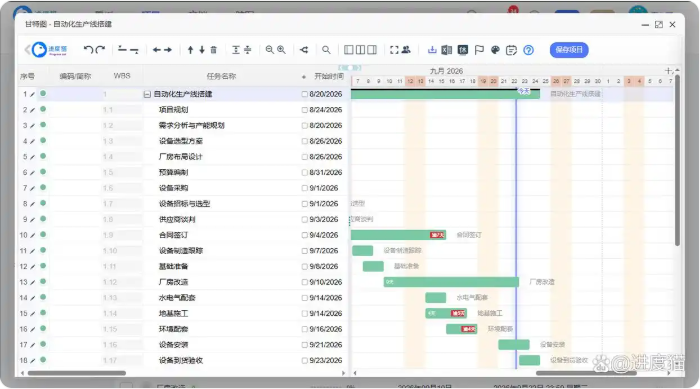Outdent task with left arrow
This screenshot has width=700, height=389.
[157, 50]
